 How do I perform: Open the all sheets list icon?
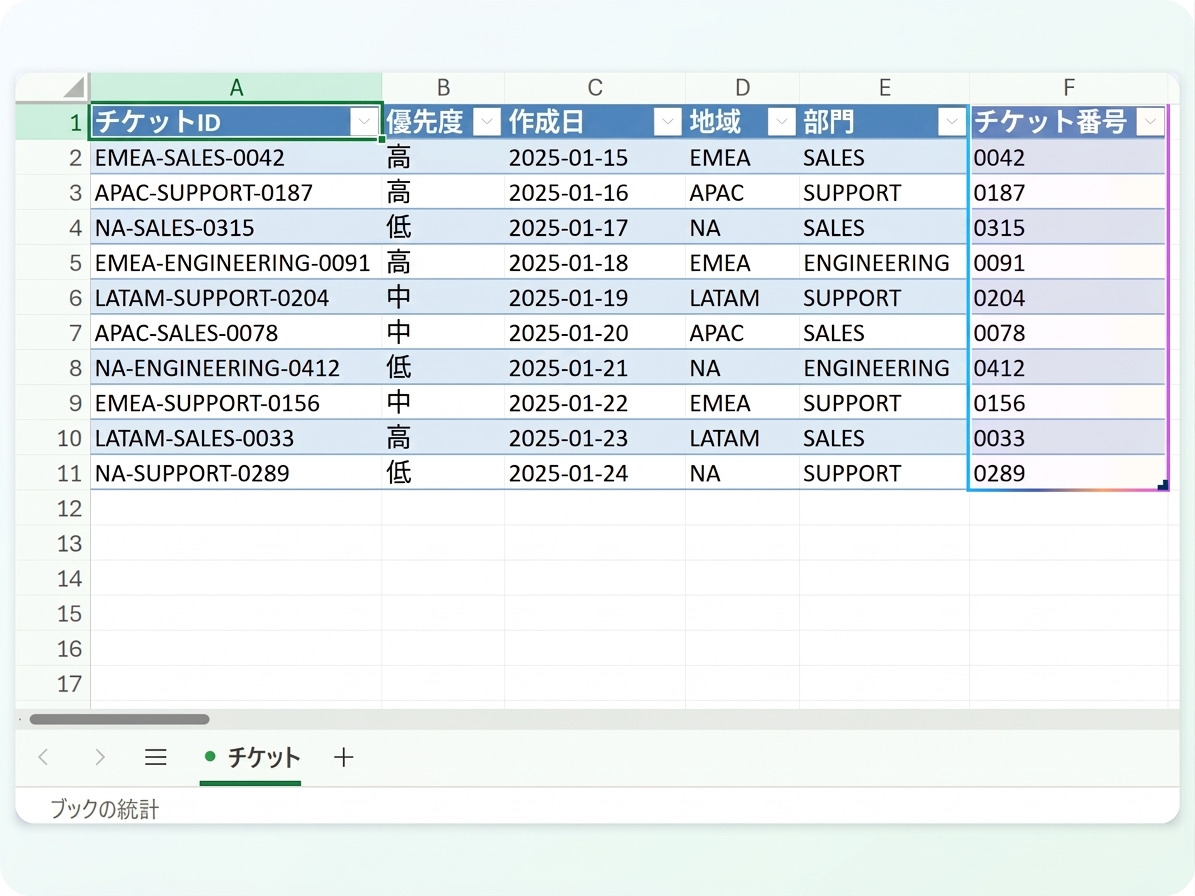point(155,757)
